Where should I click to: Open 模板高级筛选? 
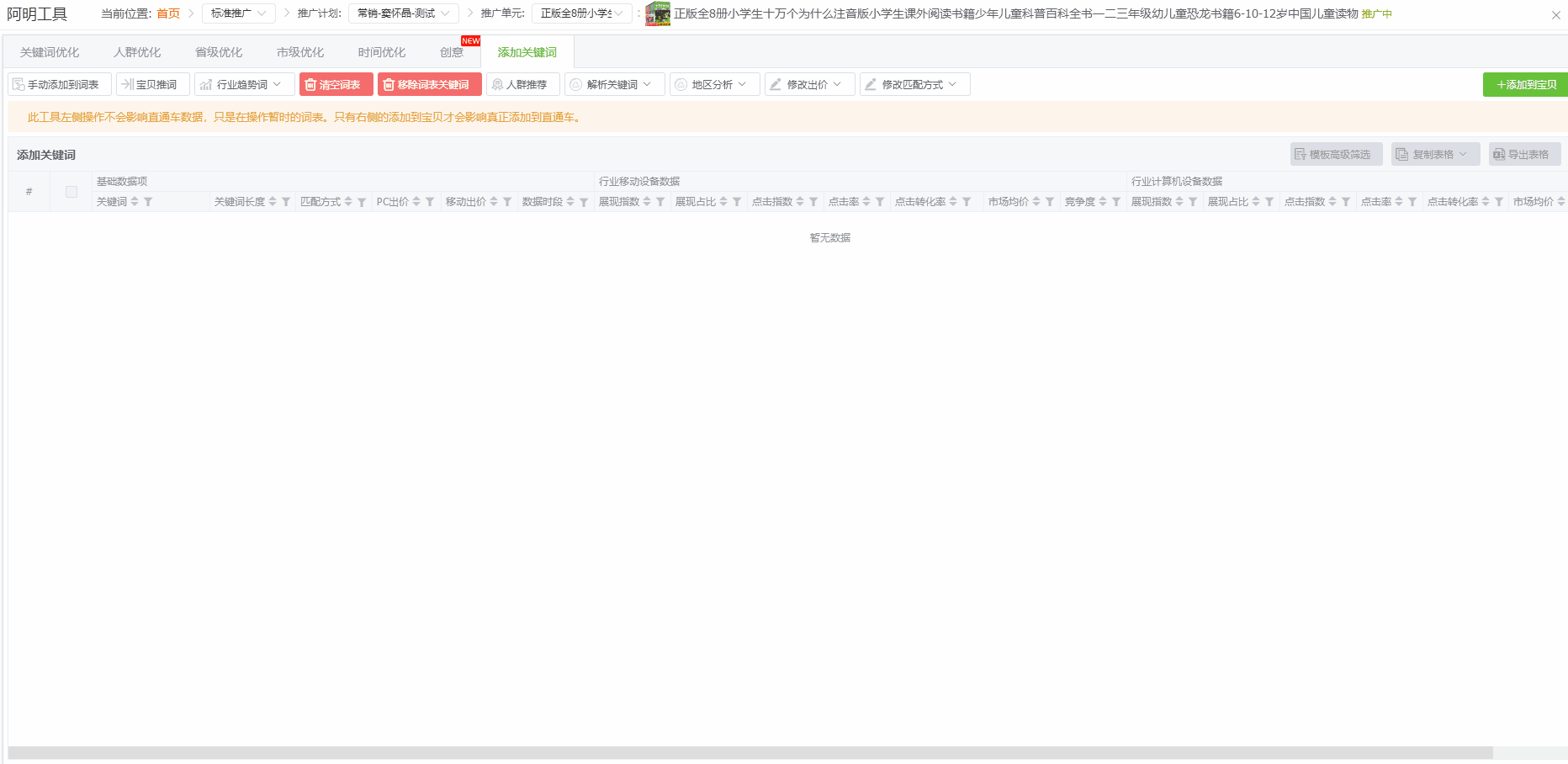tap(1337, 154)
